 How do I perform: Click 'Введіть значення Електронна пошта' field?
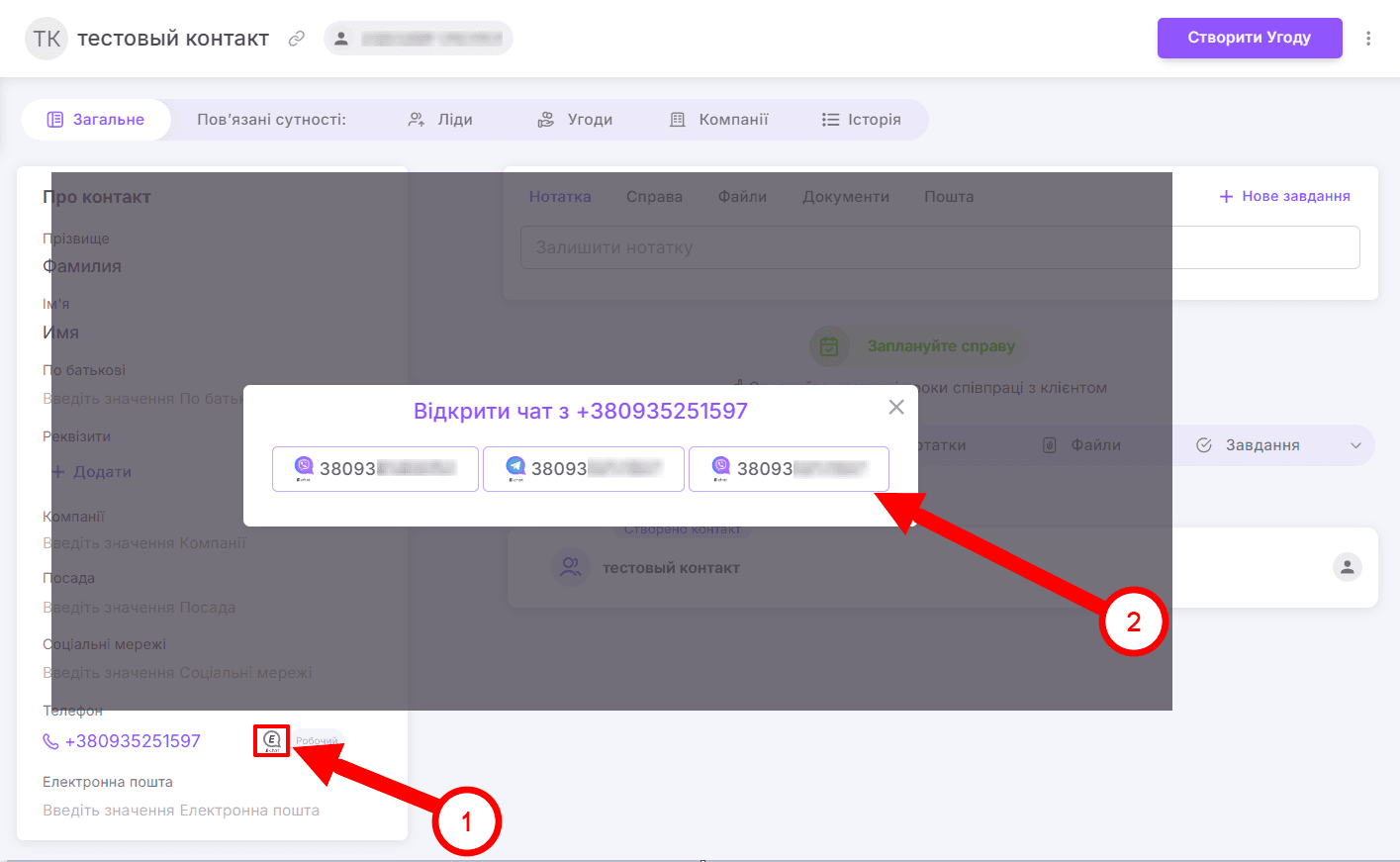(x=181, y=811)
